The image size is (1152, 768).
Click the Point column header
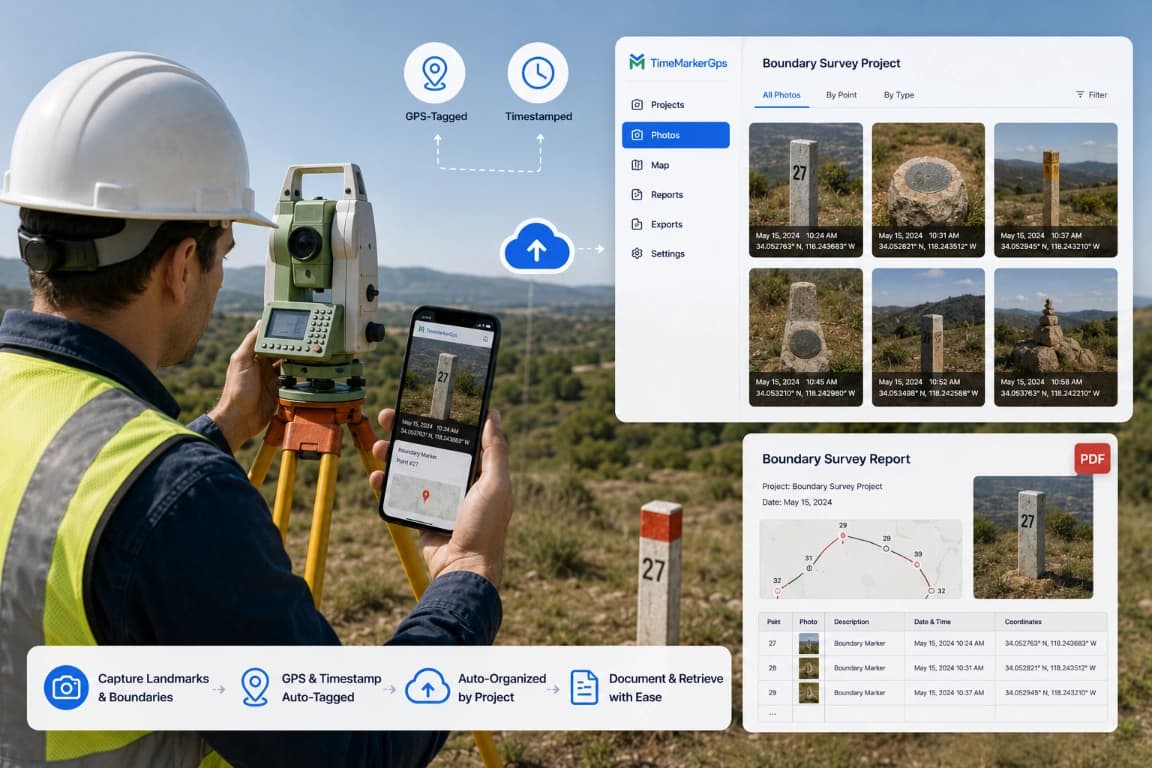tap(774, 622)
